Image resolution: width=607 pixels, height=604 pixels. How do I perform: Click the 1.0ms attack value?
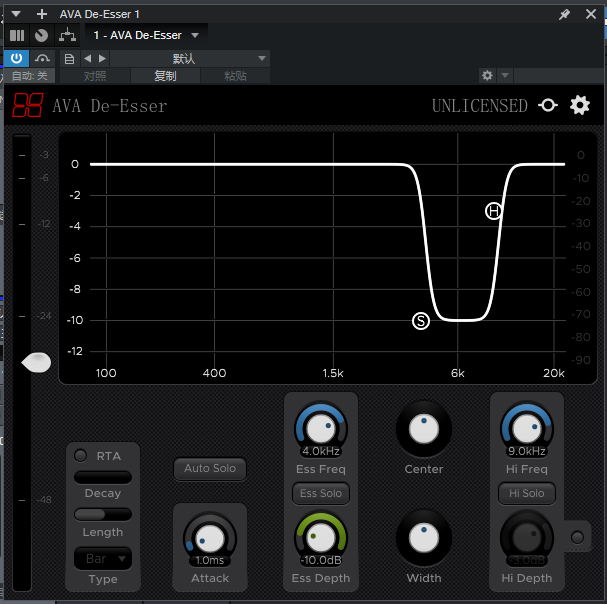(210, 560)
